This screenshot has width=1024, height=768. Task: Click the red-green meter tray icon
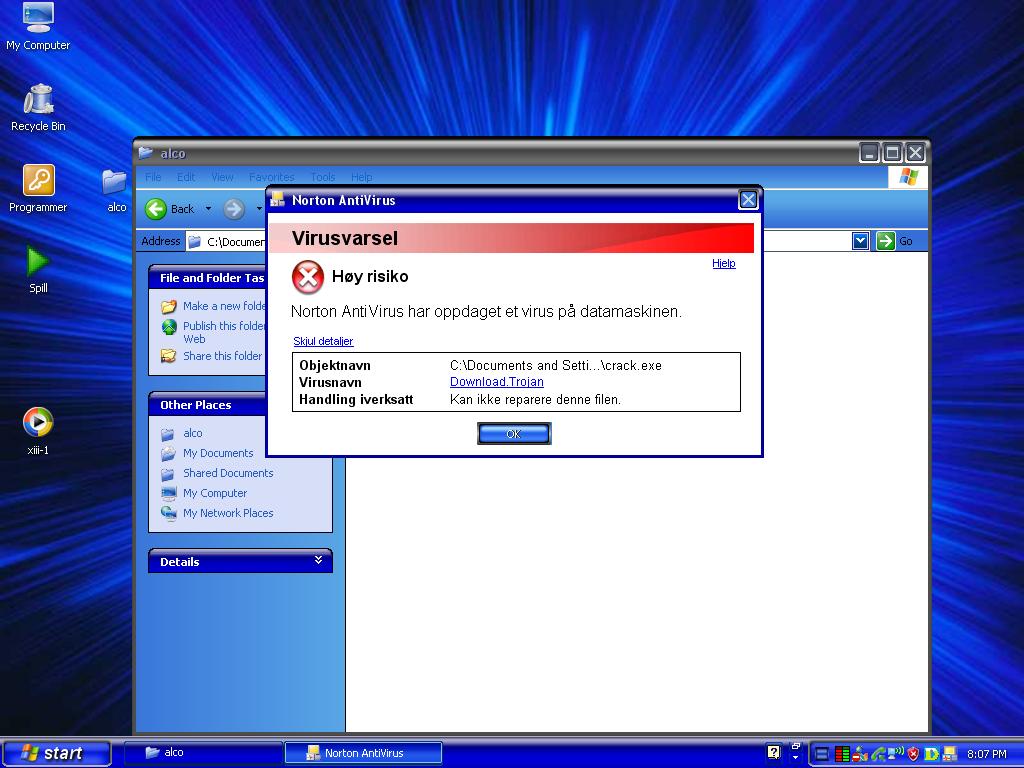click(842, 754)
